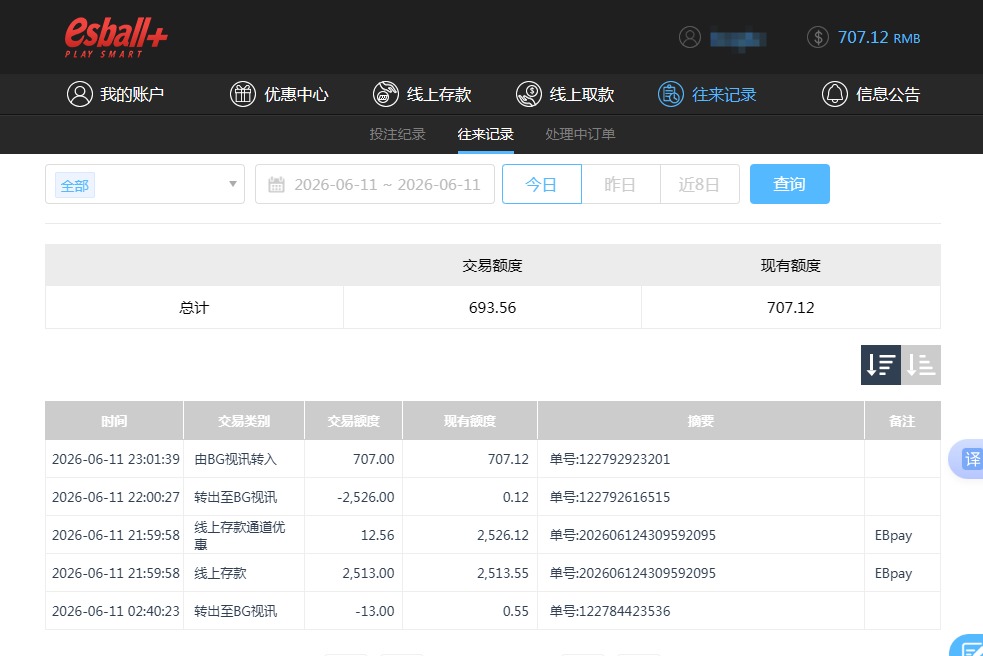Viewport: 983px width, 656px height.
Task: Open 信息公告 menu
Action: point(871,94)
